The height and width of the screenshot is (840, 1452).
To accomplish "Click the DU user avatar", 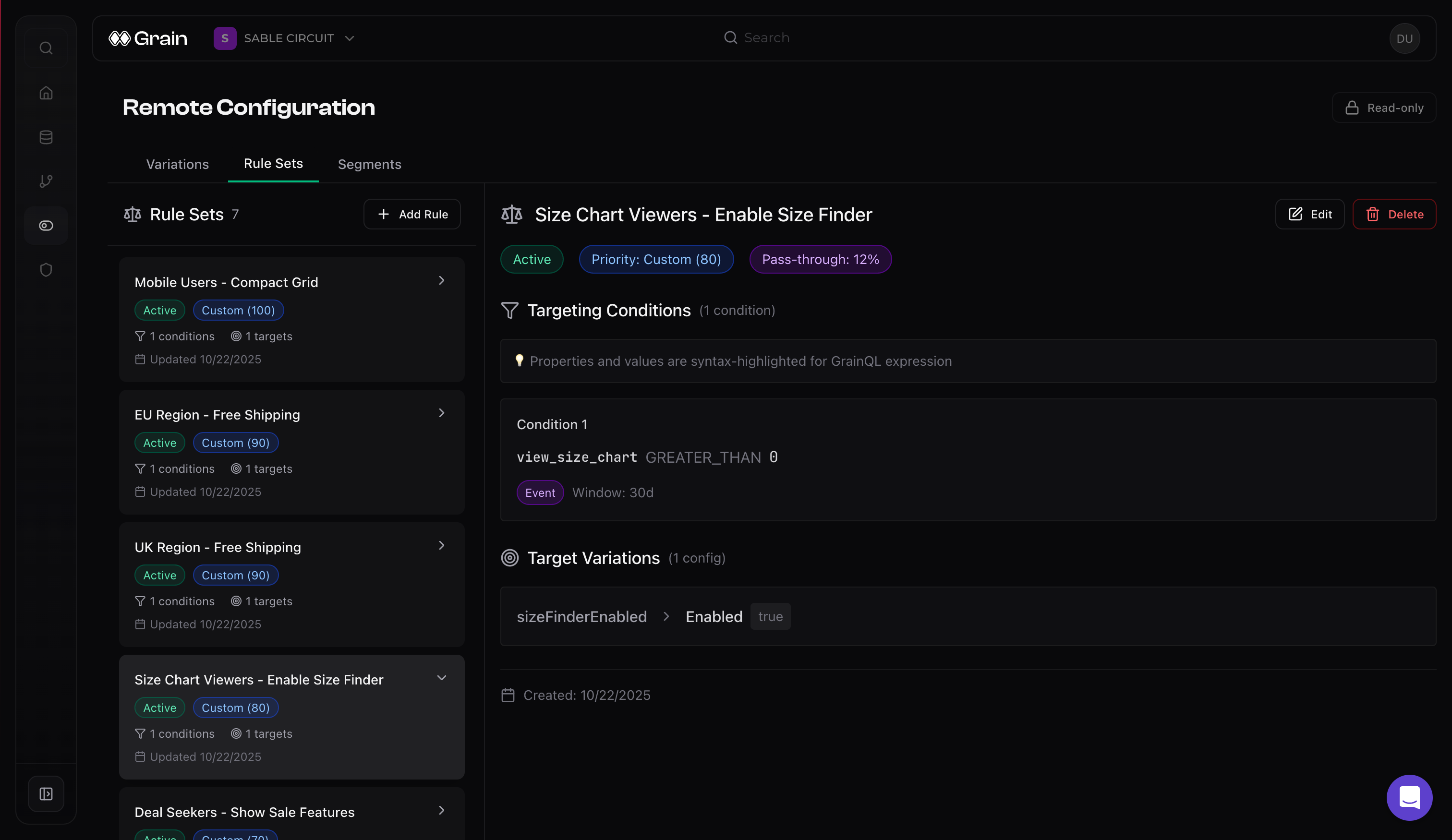I will tap(1404, 38).
